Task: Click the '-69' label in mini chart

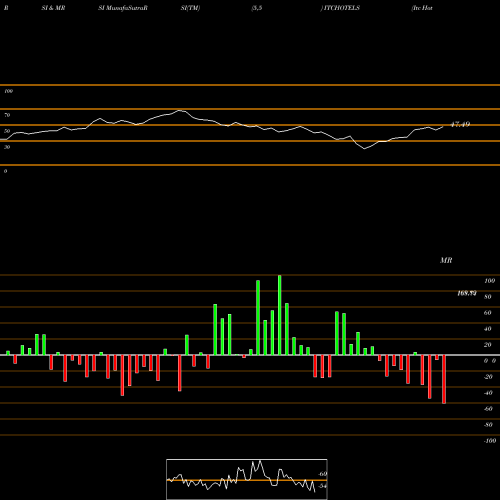Action: [x=322, y=474]
